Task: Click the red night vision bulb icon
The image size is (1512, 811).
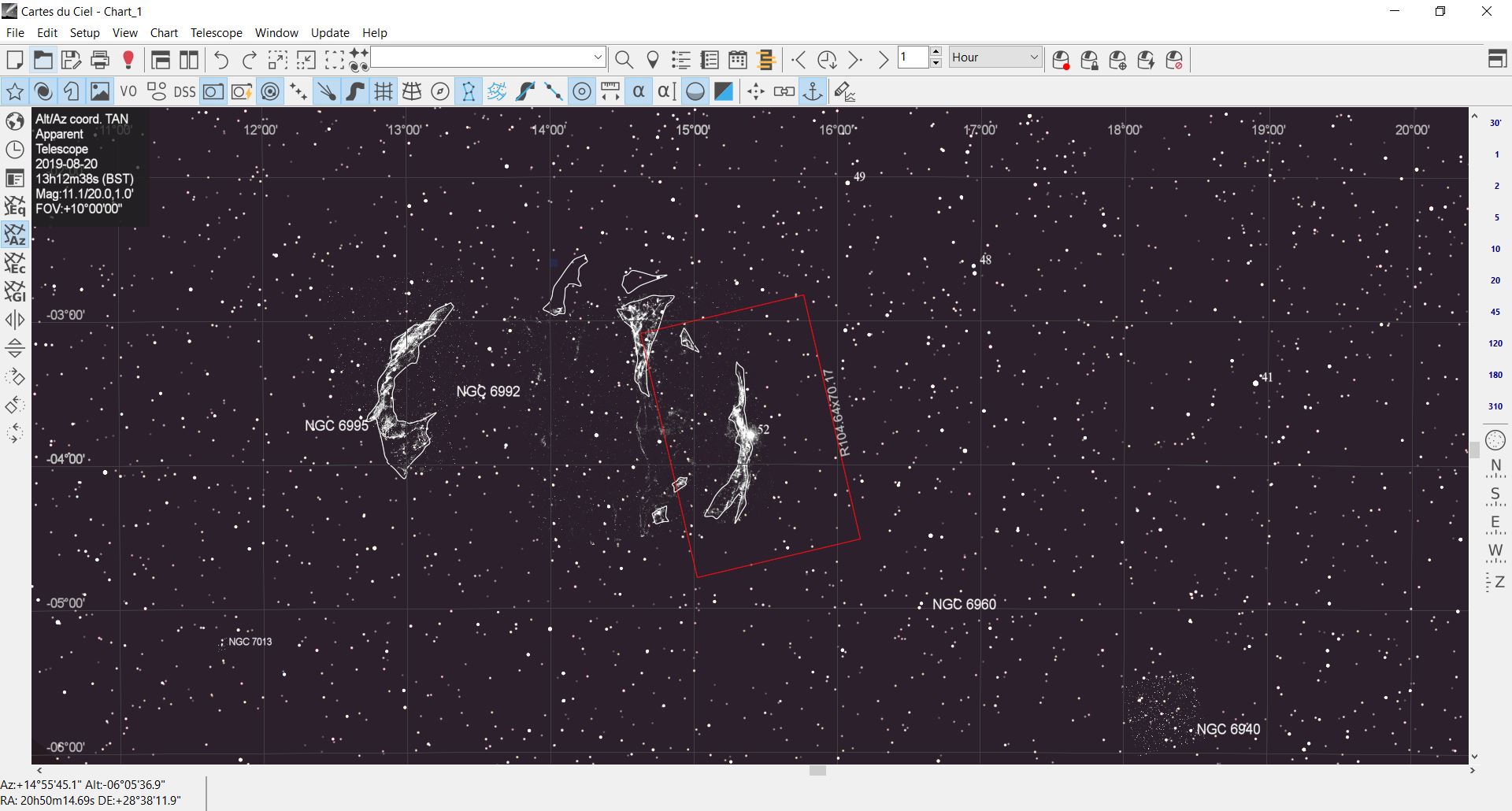Action: [x=128, y=60]
